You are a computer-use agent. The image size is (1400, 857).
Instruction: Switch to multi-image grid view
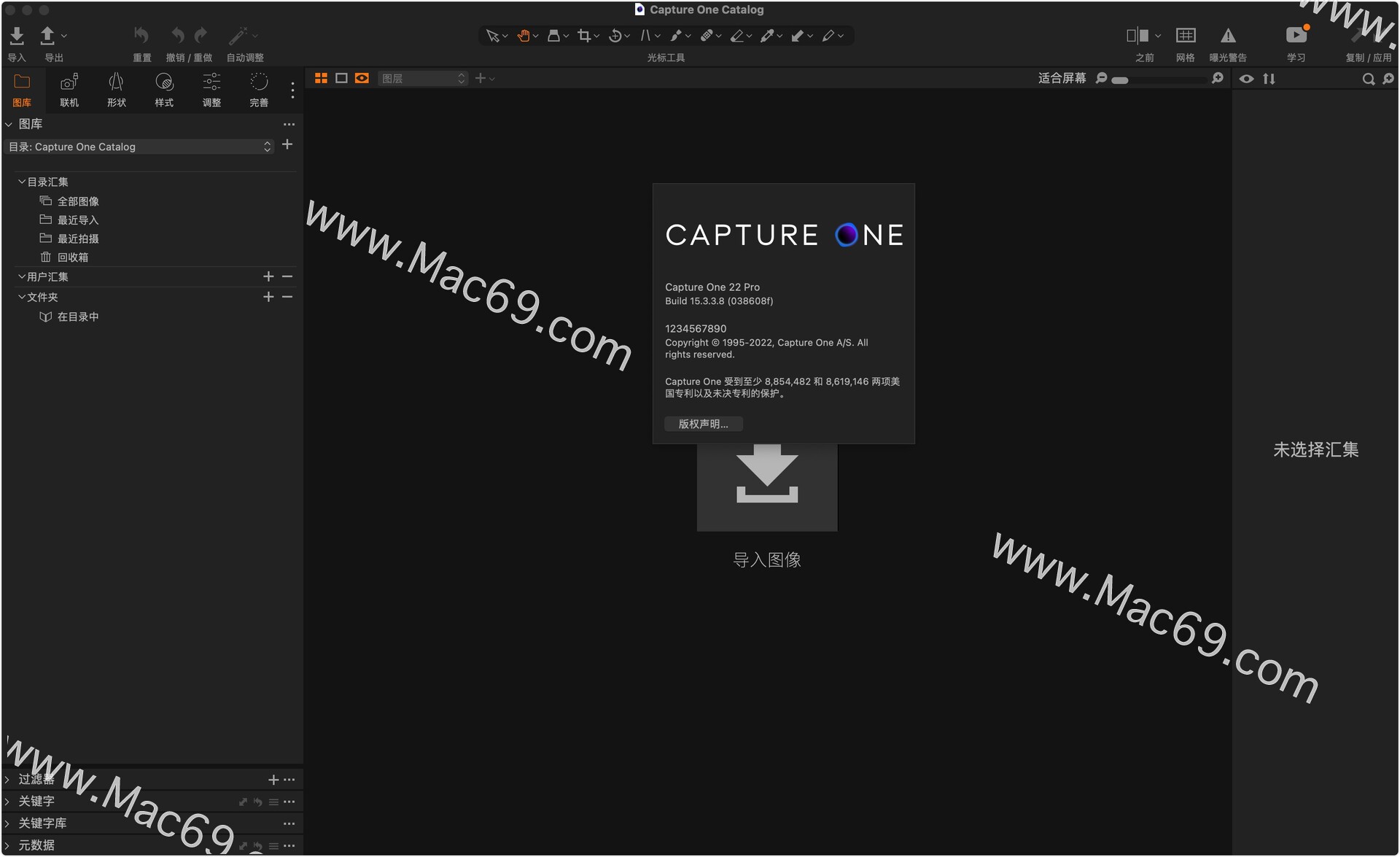tap(321, 78)
